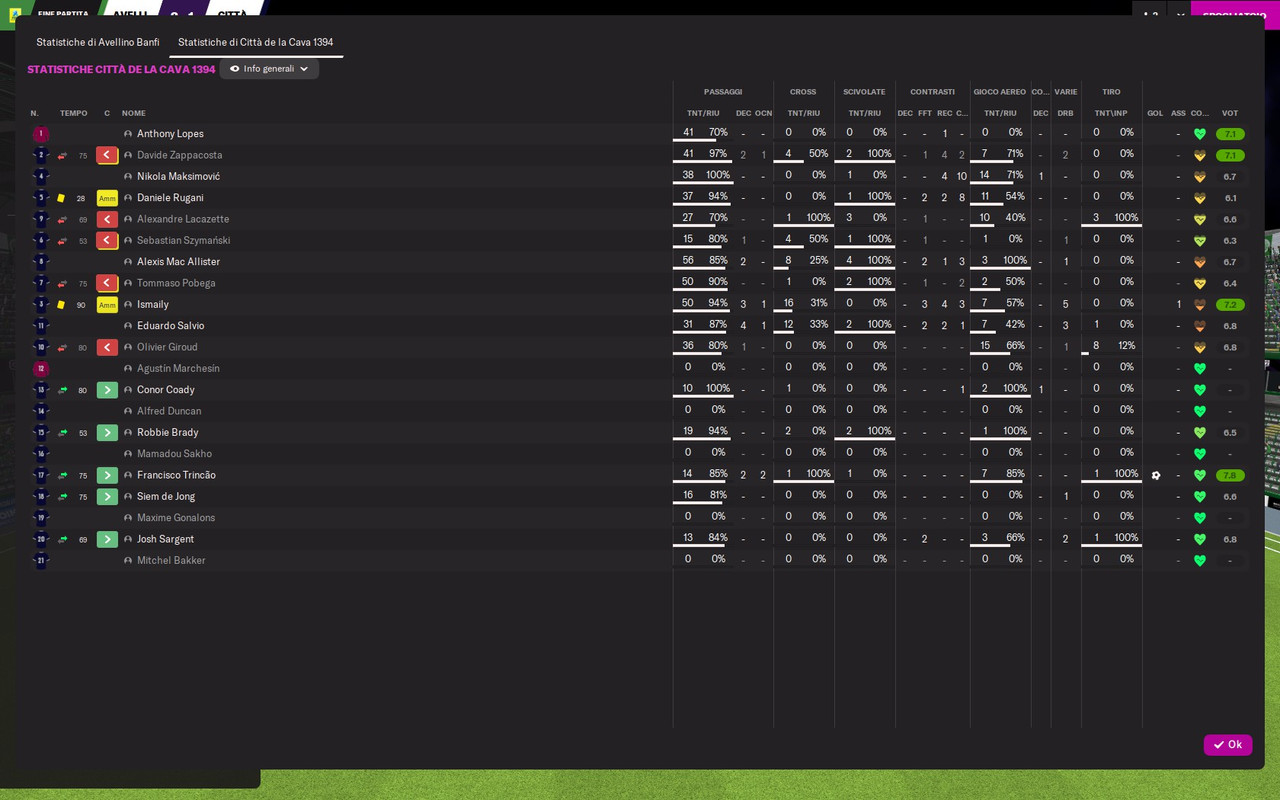Click the SCIVOLATE column group header
The height and width of the screenshot is (800, 1280).
[x=864, y=92]
